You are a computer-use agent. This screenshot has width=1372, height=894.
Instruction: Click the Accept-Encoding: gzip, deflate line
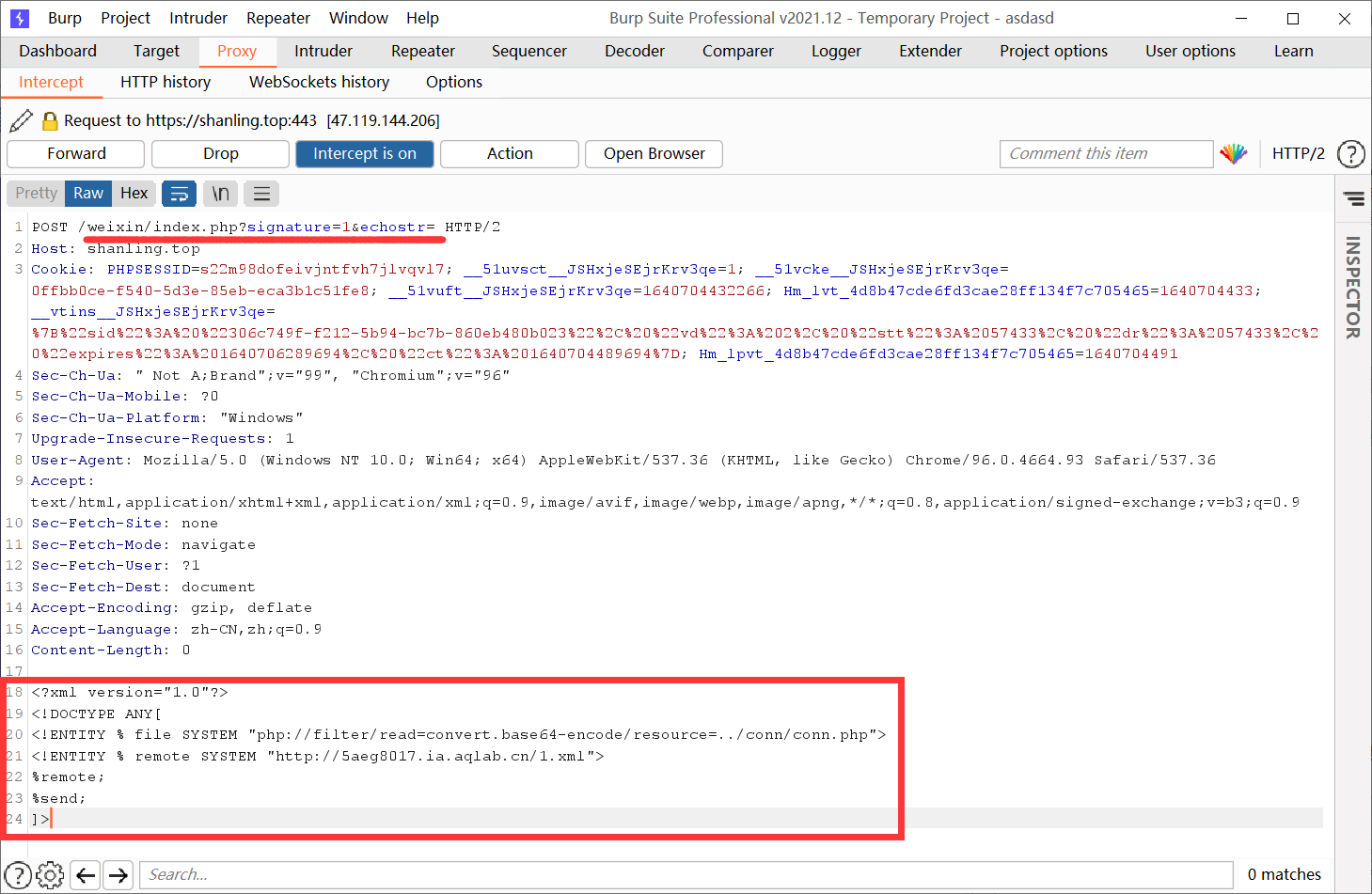(x=171, y=607)
